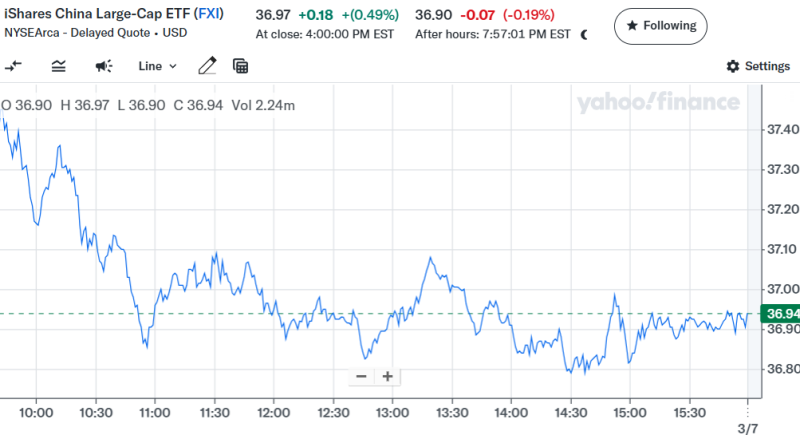Click the 3/7 date marker

748,427
